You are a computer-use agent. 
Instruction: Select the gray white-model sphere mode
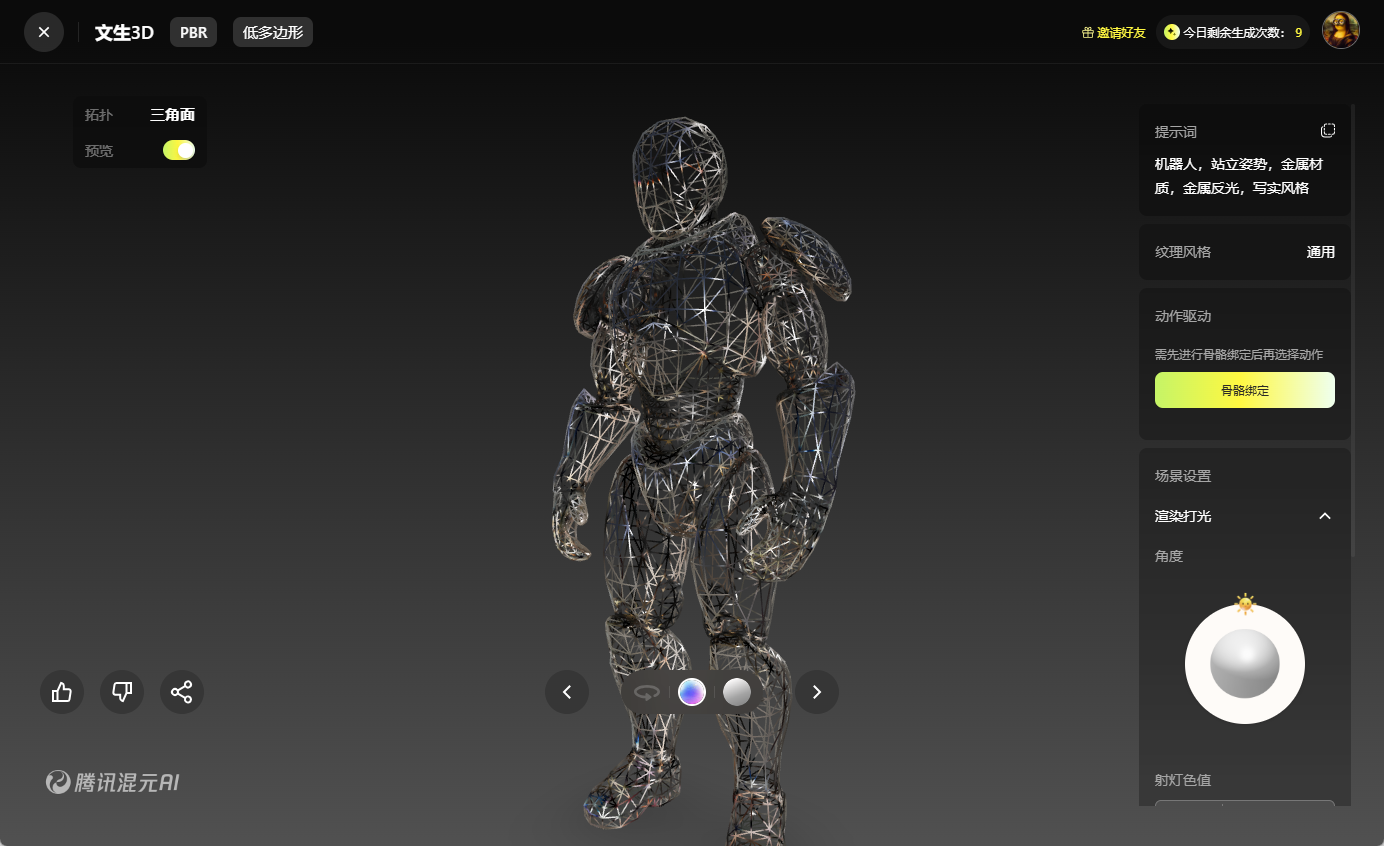click(737, 692)
